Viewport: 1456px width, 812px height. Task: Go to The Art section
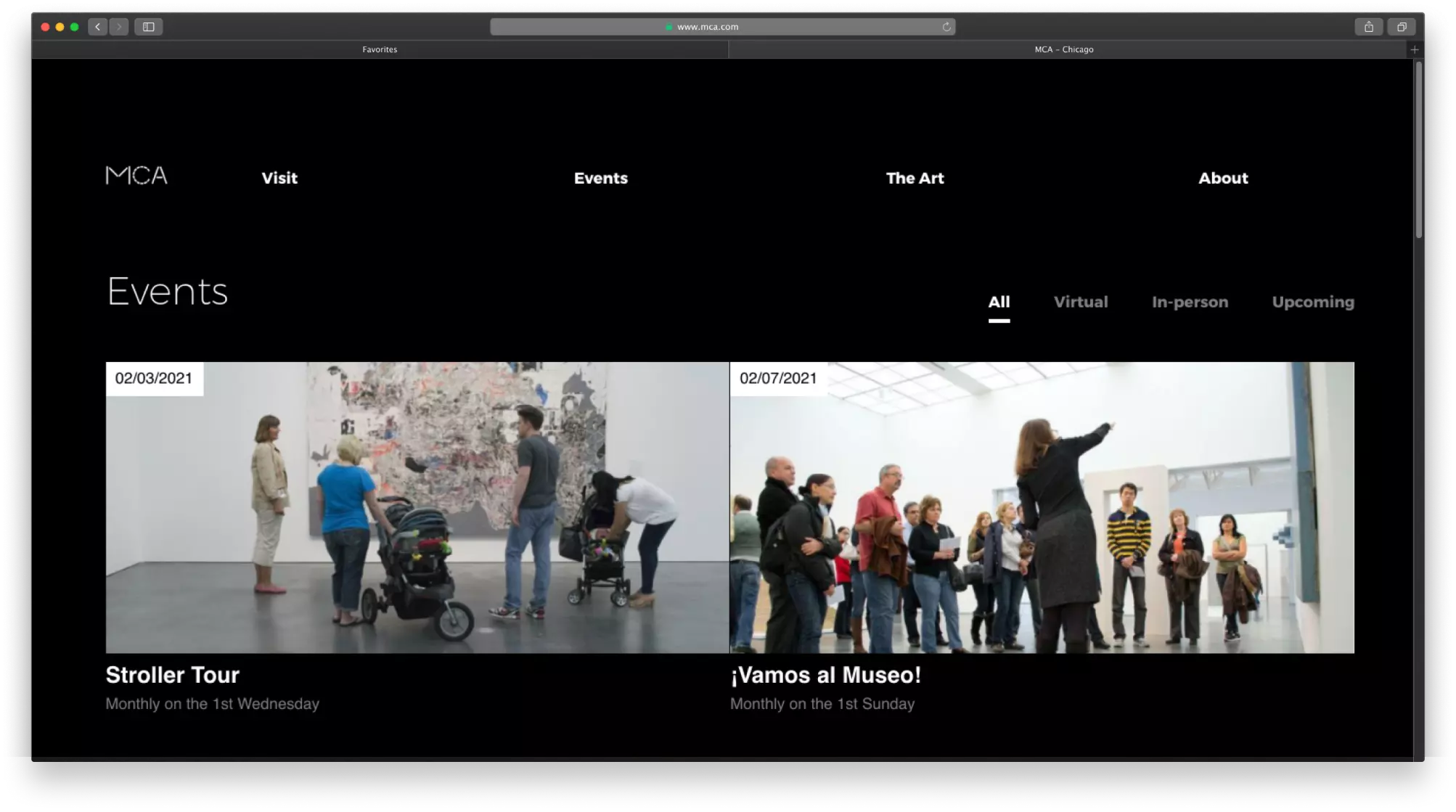(915, 178)
